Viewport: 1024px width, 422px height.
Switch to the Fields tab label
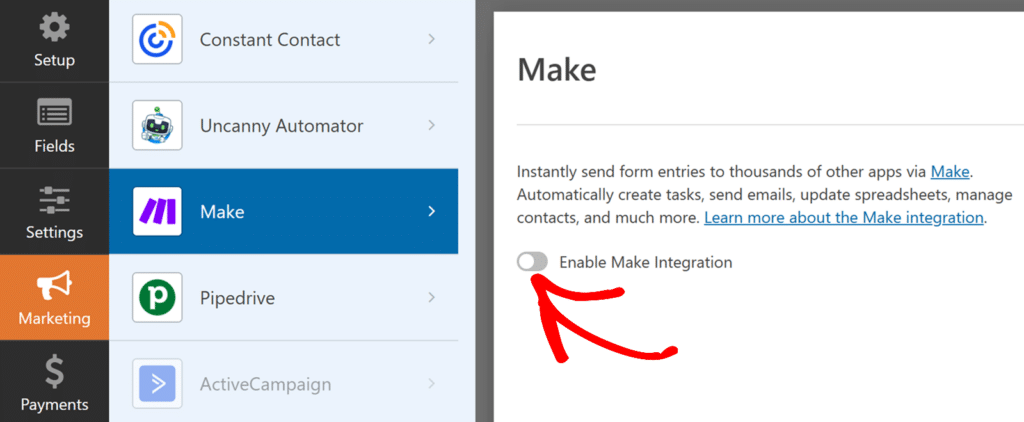[x=54, y=146]
